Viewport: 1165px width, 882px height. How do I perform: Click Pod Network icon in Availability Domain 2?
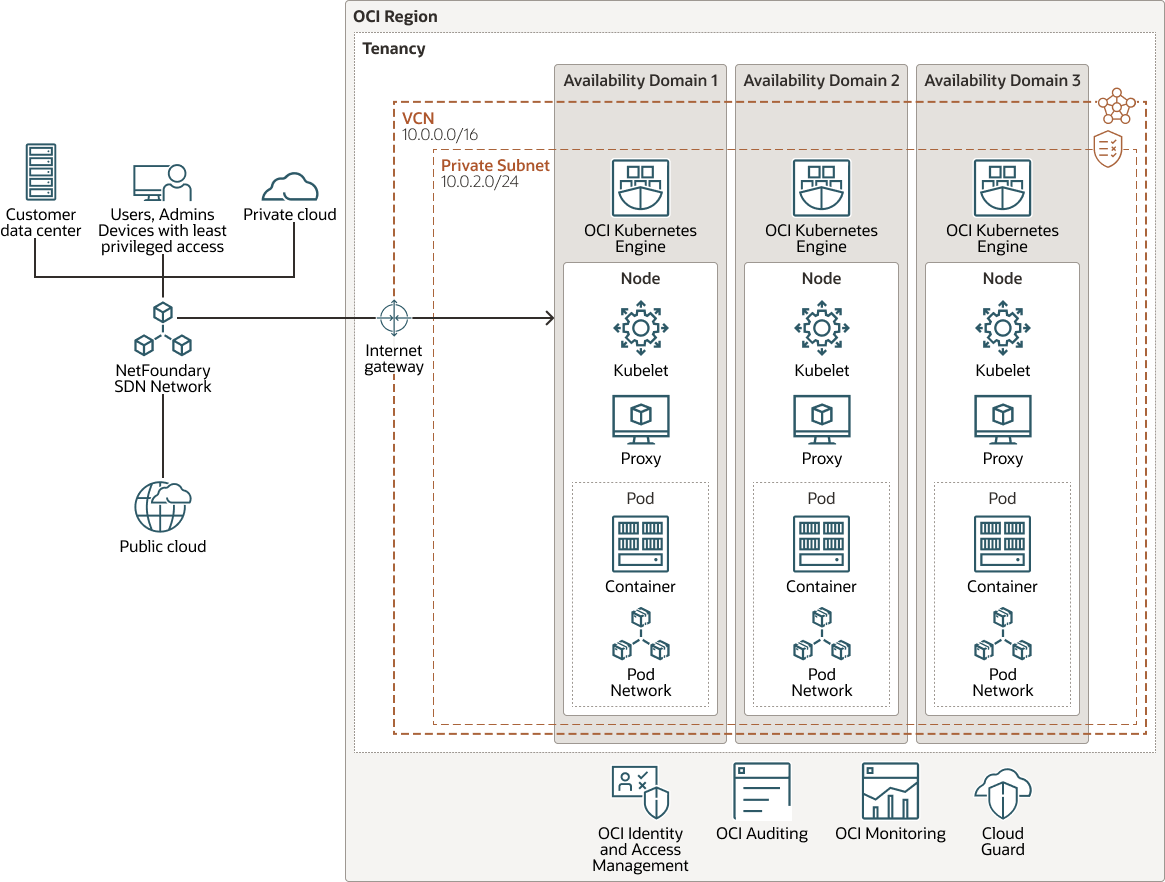point(821,635)
